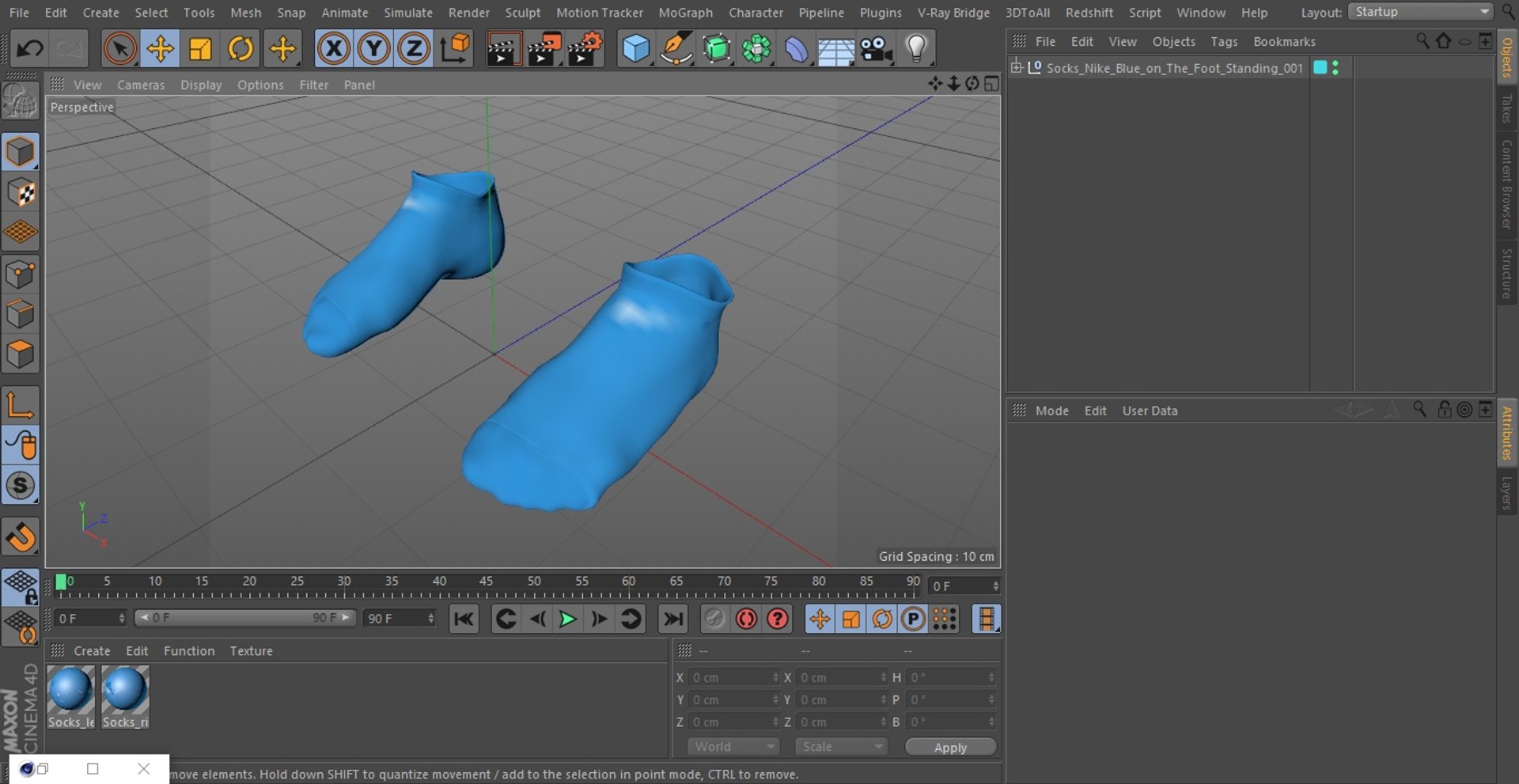Image resolution: width=1519 pixels, height=784 pixels.
Task: Toggle Tweak mode
Action: point(21,445)
